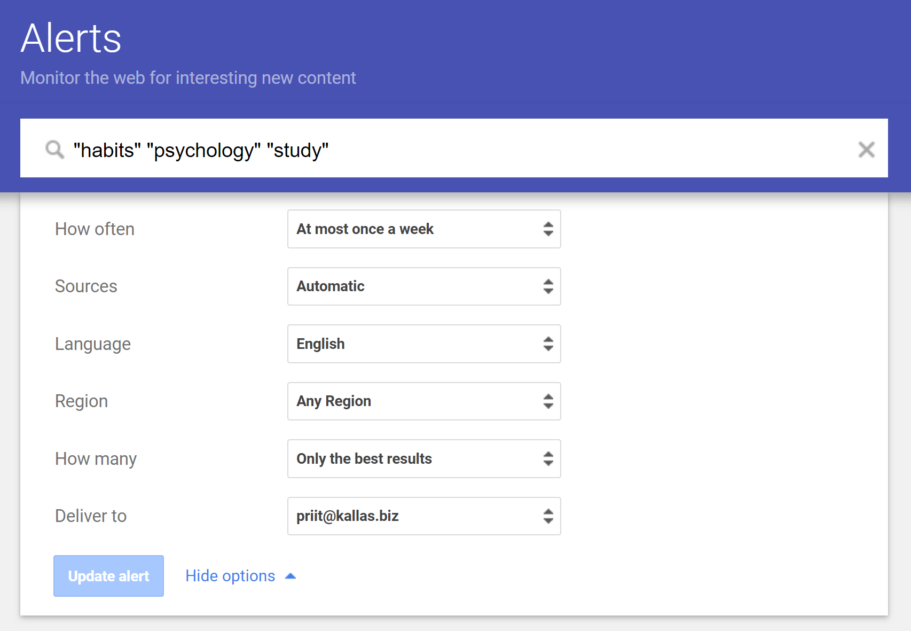Click the stepper arrows on How many selector
This screenshot has height=631, width=911.
548,458
